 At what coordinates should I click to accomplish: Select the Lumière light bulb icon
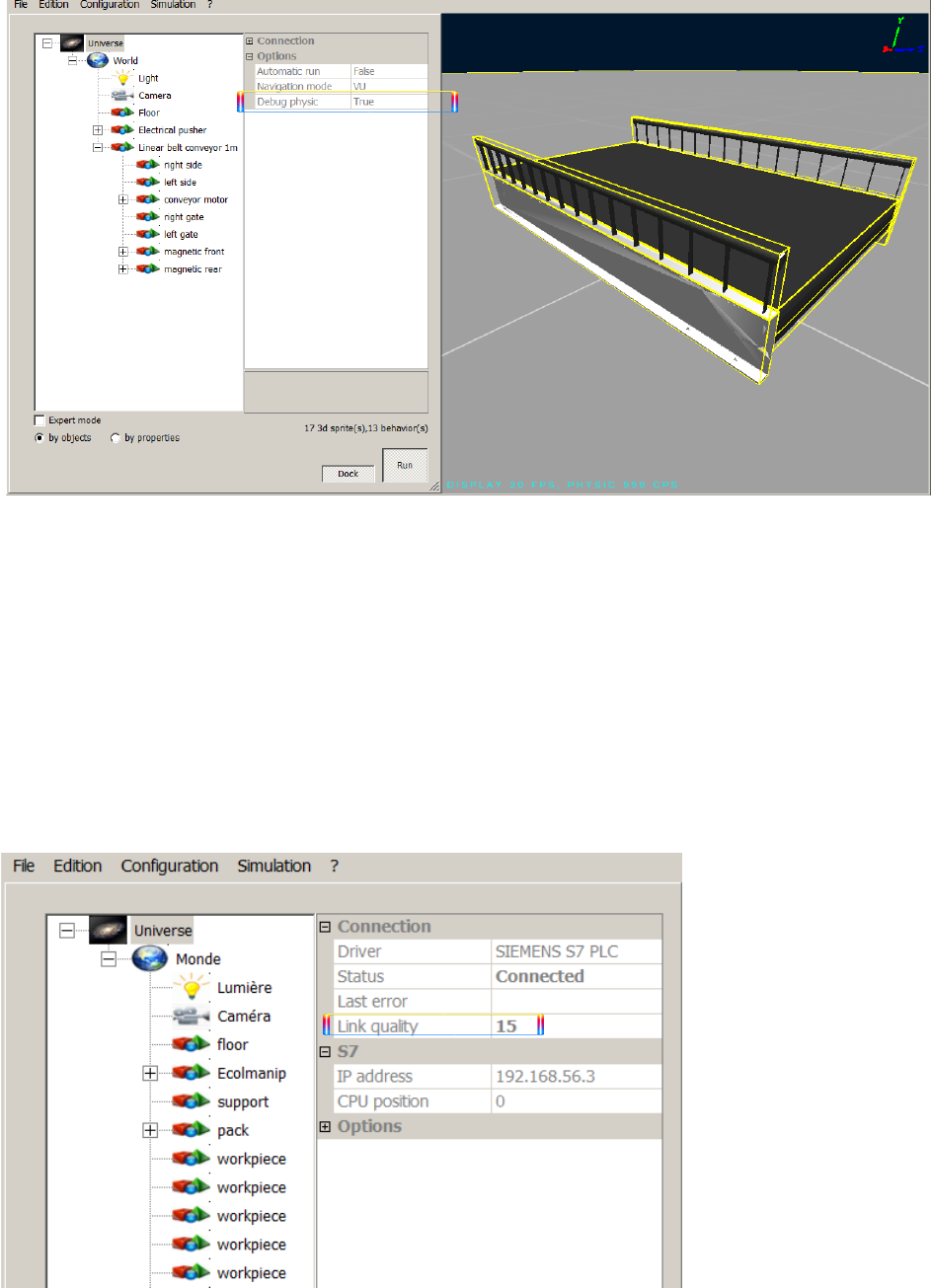193,987
